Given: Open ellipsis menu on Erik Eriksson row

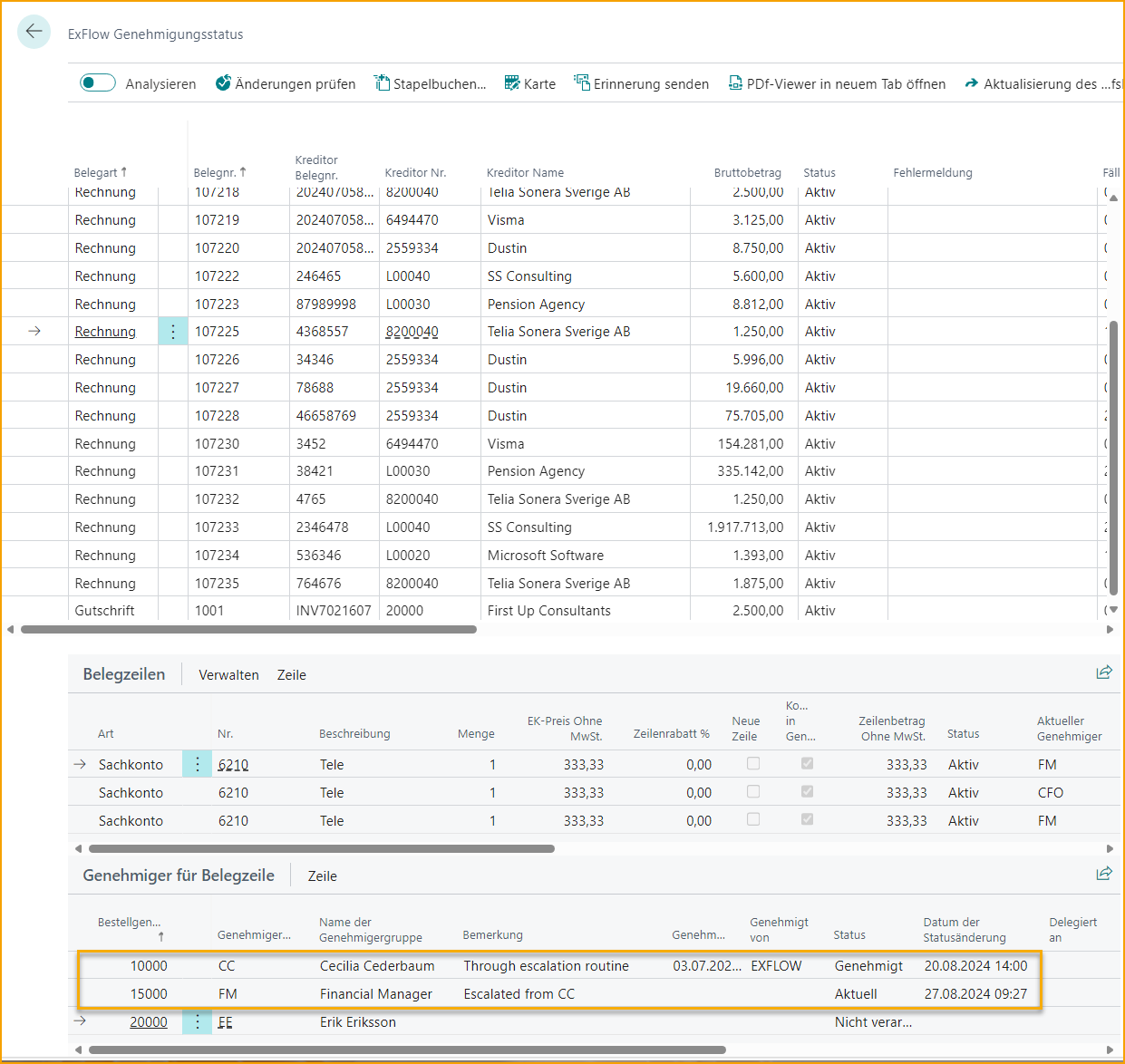Looking at the screenshot, I should (x=197, y=1021).
